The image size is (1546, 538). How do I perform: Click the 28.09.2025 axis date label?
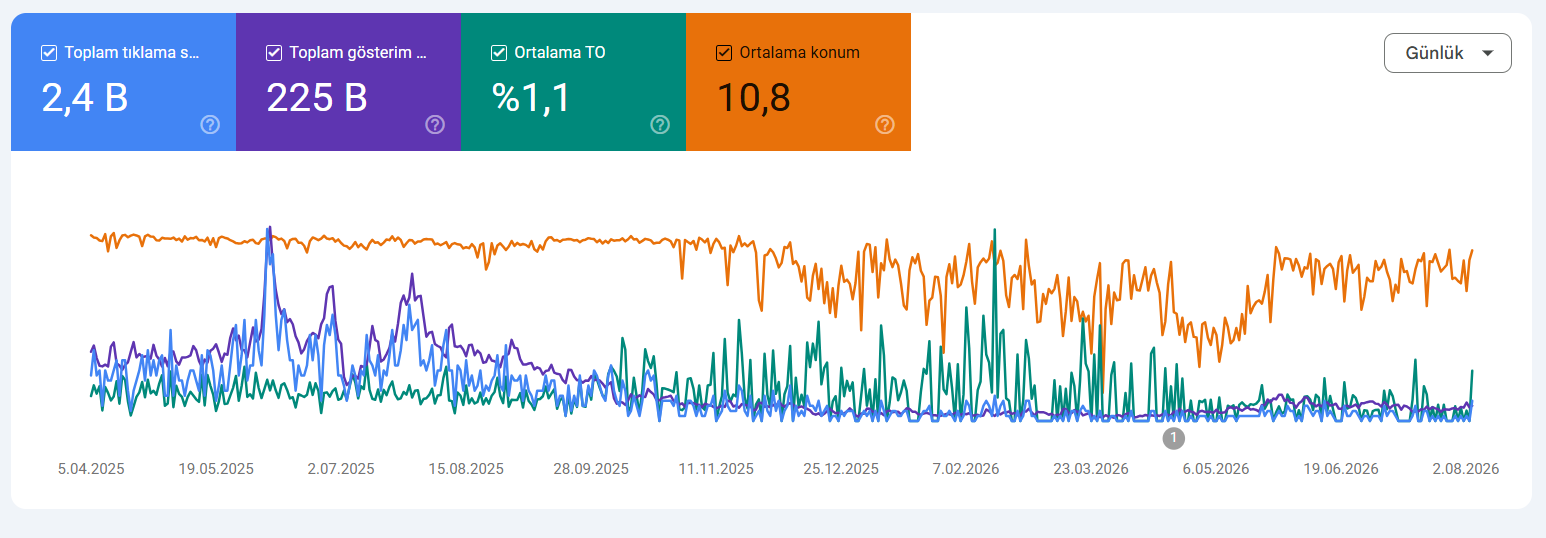click(591, 469)
